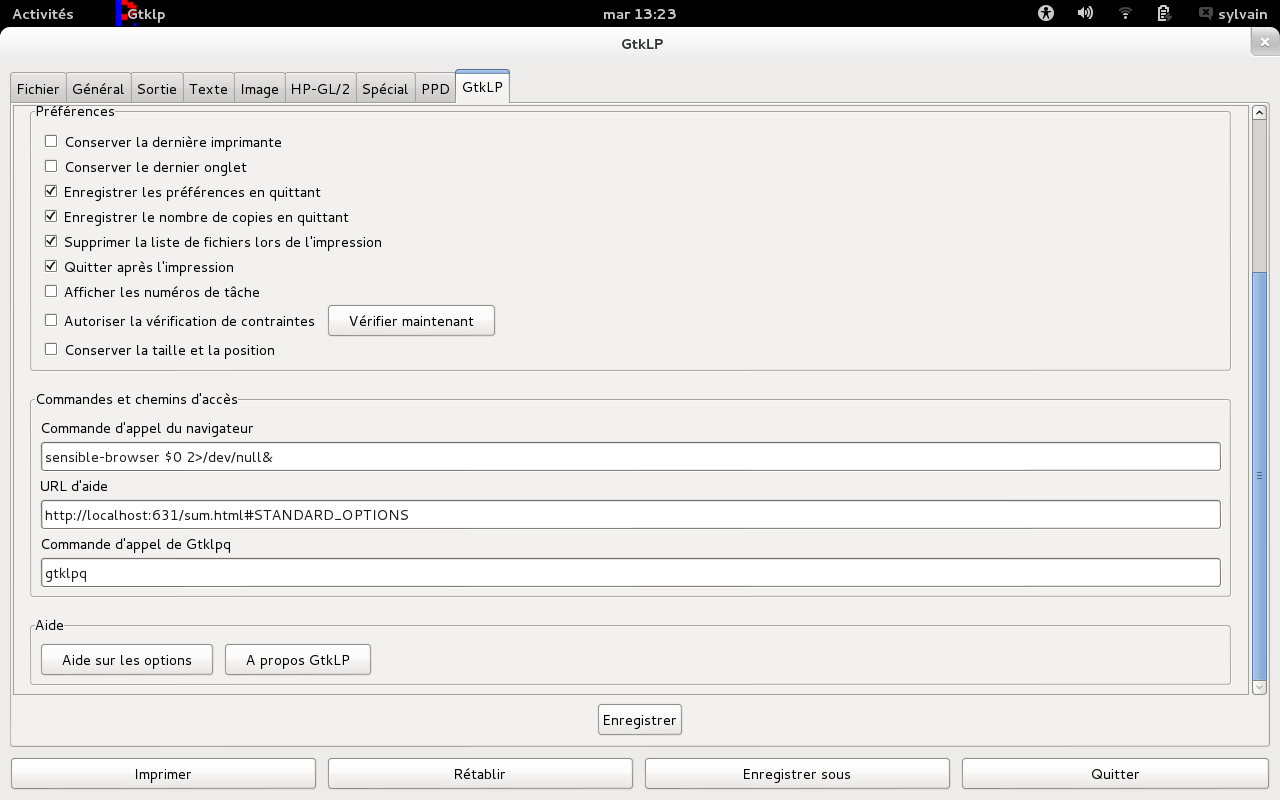Click the Imprimer button

tap(163, 774)
